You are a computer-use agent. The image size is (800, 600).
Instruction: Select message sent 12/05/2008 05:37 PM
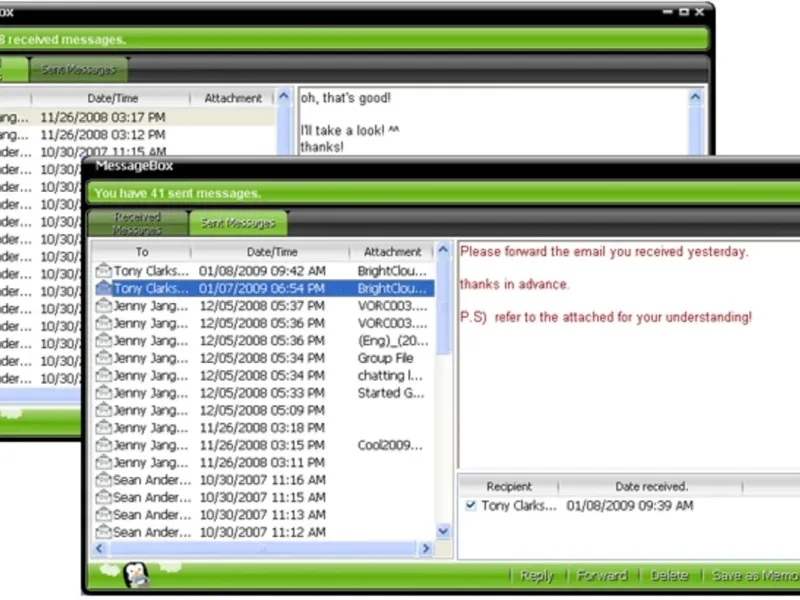[x=264, y=306]
